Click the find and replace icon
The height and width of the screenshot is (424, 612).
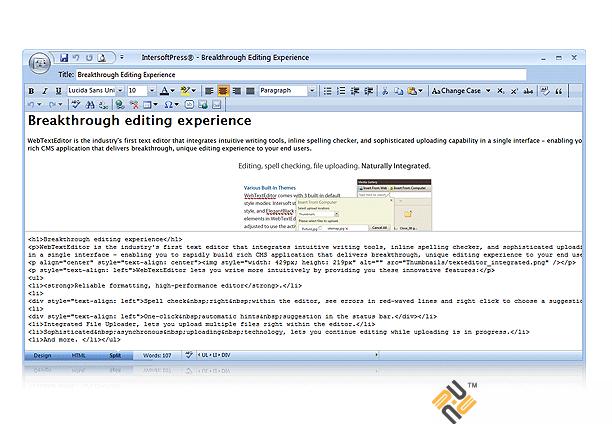(103, 105)
